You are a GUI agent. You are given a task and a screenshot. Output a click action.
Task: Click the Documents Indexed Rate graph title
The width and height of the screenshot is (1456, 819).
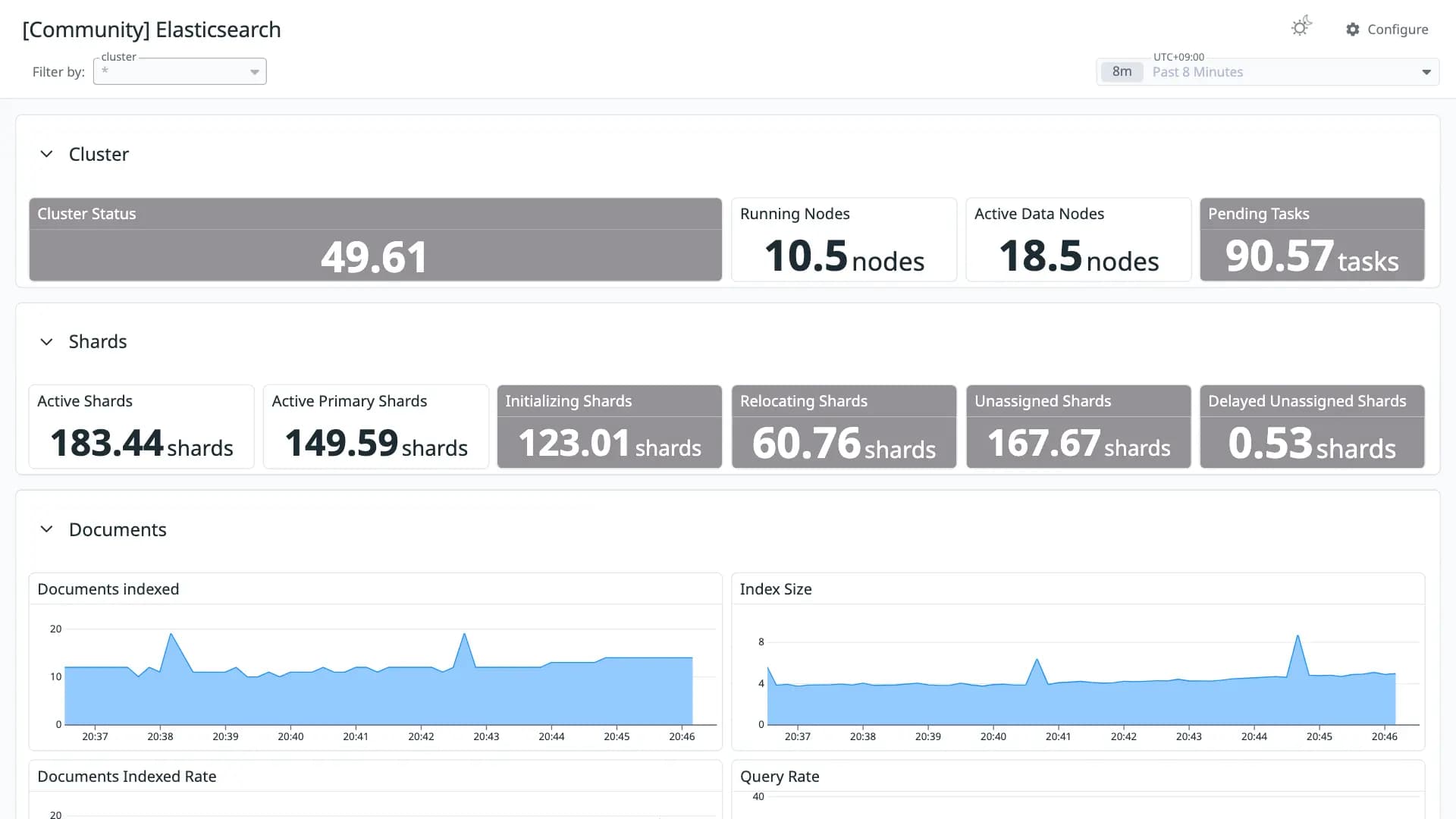point(127,777)
